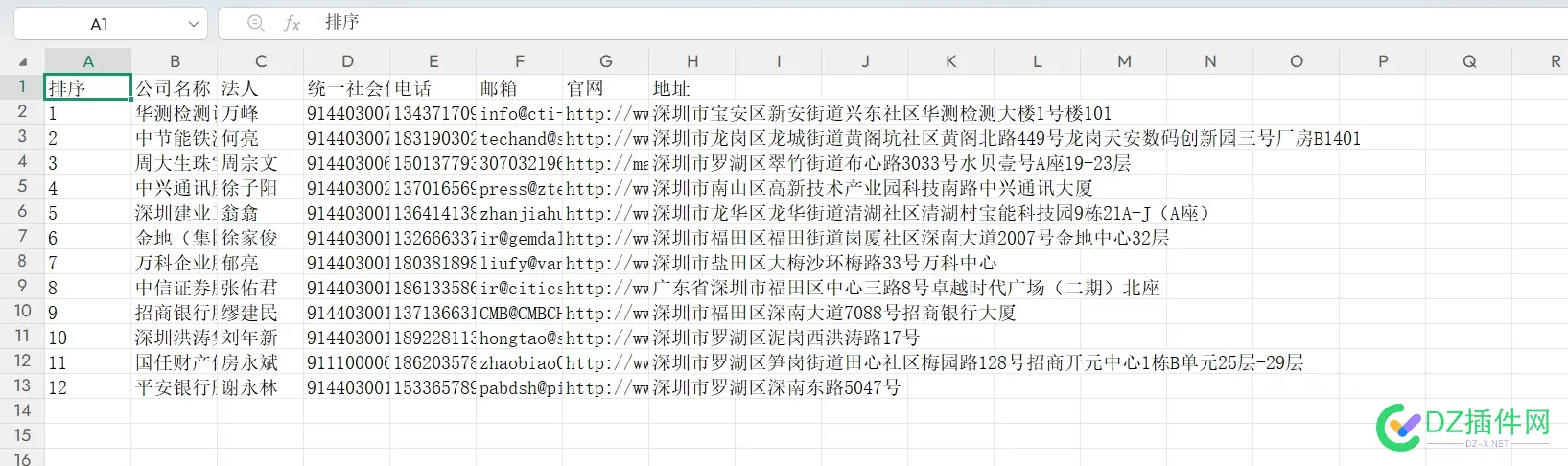Select the cell with 国任财产
Screen dimensions: 1568x466
pos(175,361)
